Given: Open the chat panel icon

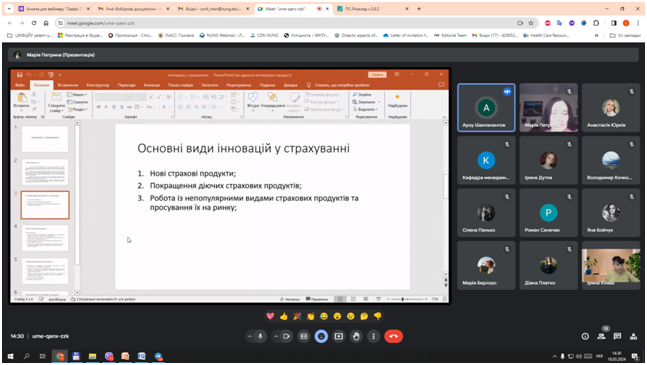Looking at the screenshot, I should 617,336.
